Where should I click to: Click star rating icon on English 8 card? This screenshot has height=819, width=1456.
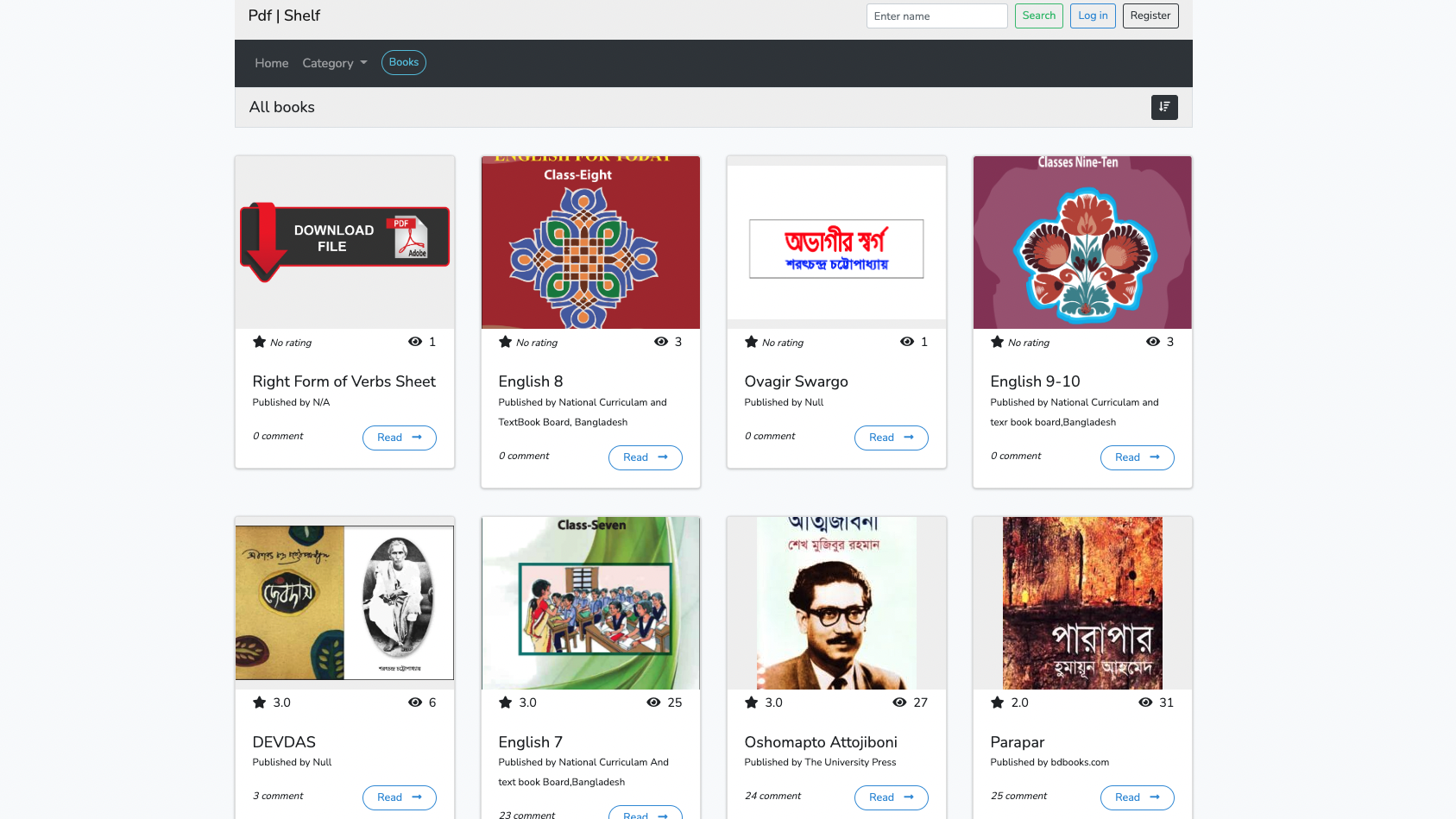(505, 342)
